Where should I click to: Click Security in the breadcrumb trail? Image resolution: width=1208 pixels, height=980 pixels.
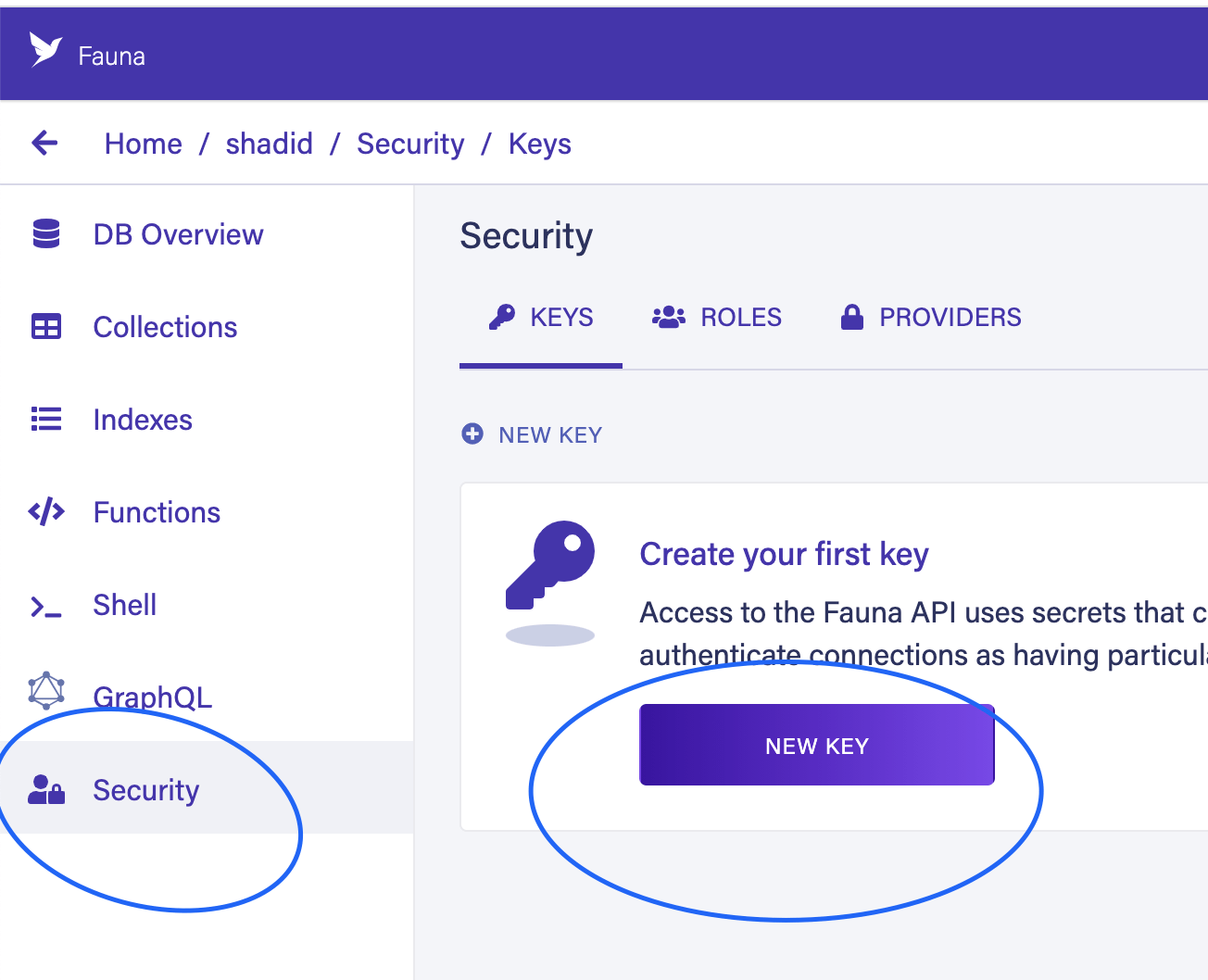coord(410,144)
